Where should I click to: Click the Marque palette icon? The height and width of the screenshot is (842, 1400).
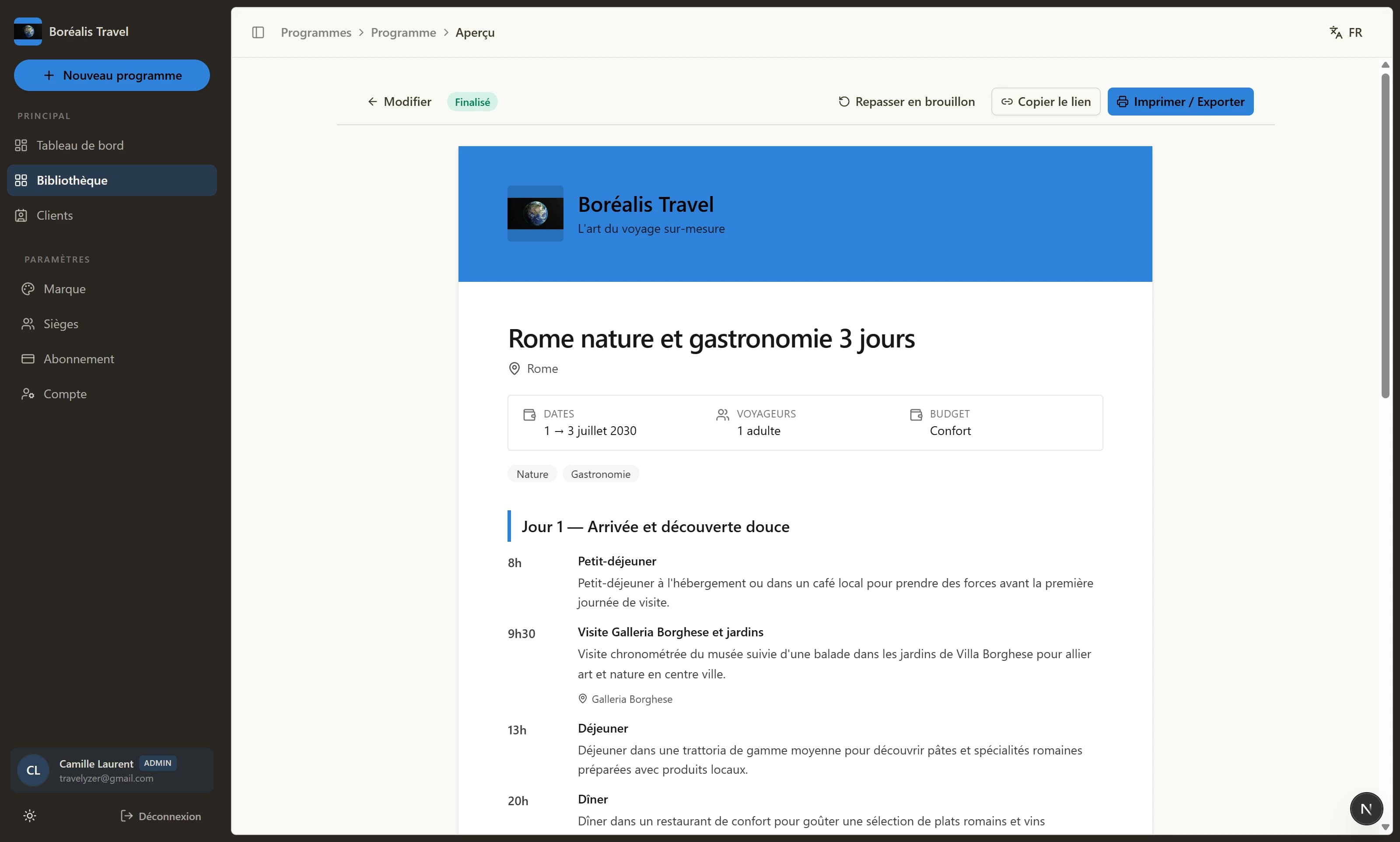[x=28, y=289]
